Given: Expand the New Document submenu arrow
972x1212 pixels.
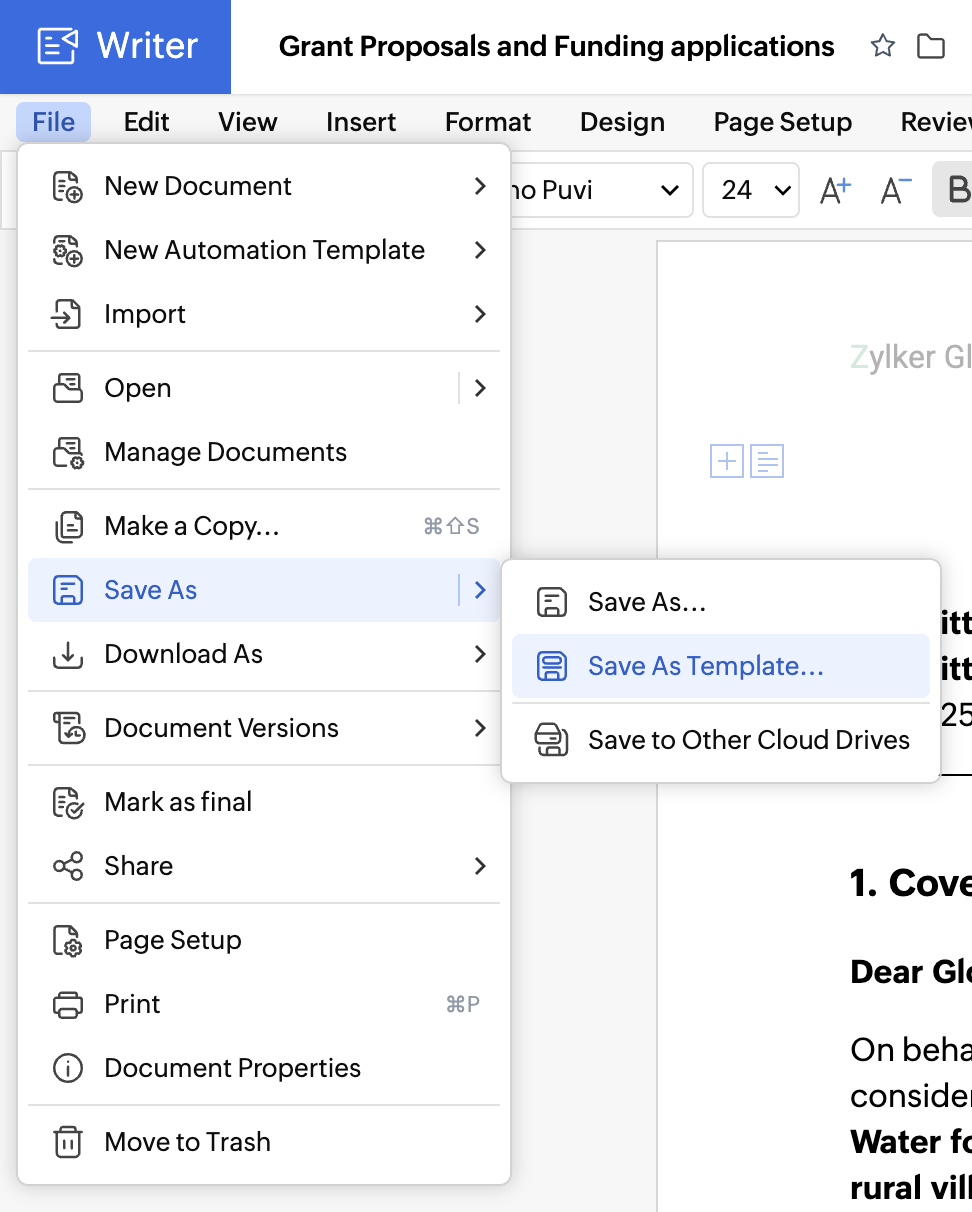Looking at the screenshot, I should 480,186.
